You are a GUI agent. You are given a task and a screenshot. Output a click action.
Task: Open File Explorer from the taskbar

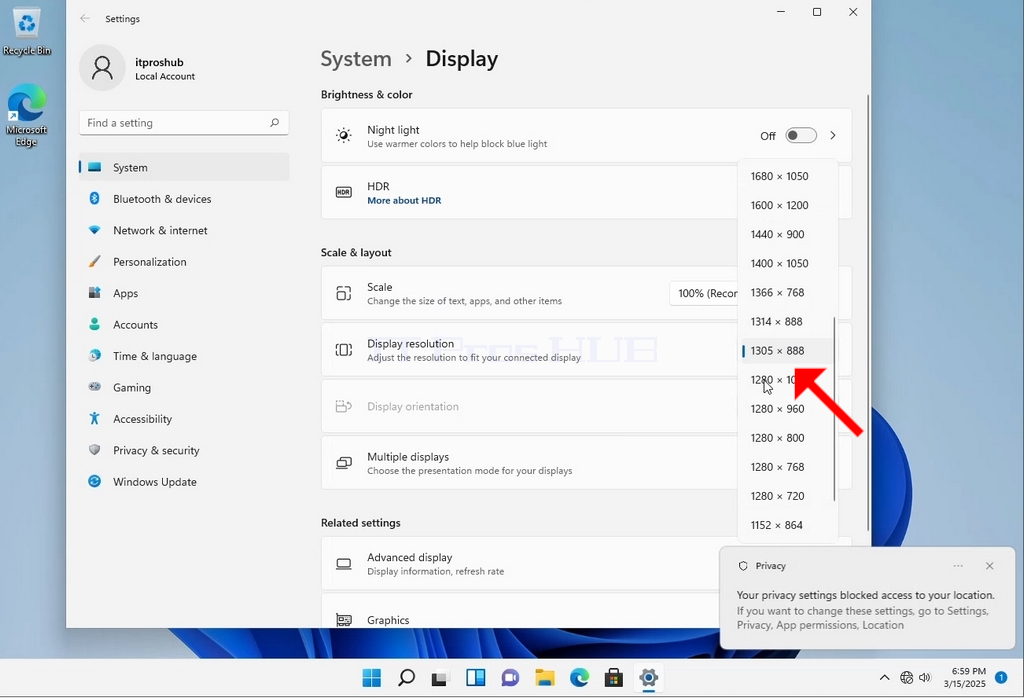[x=545, y=678]
